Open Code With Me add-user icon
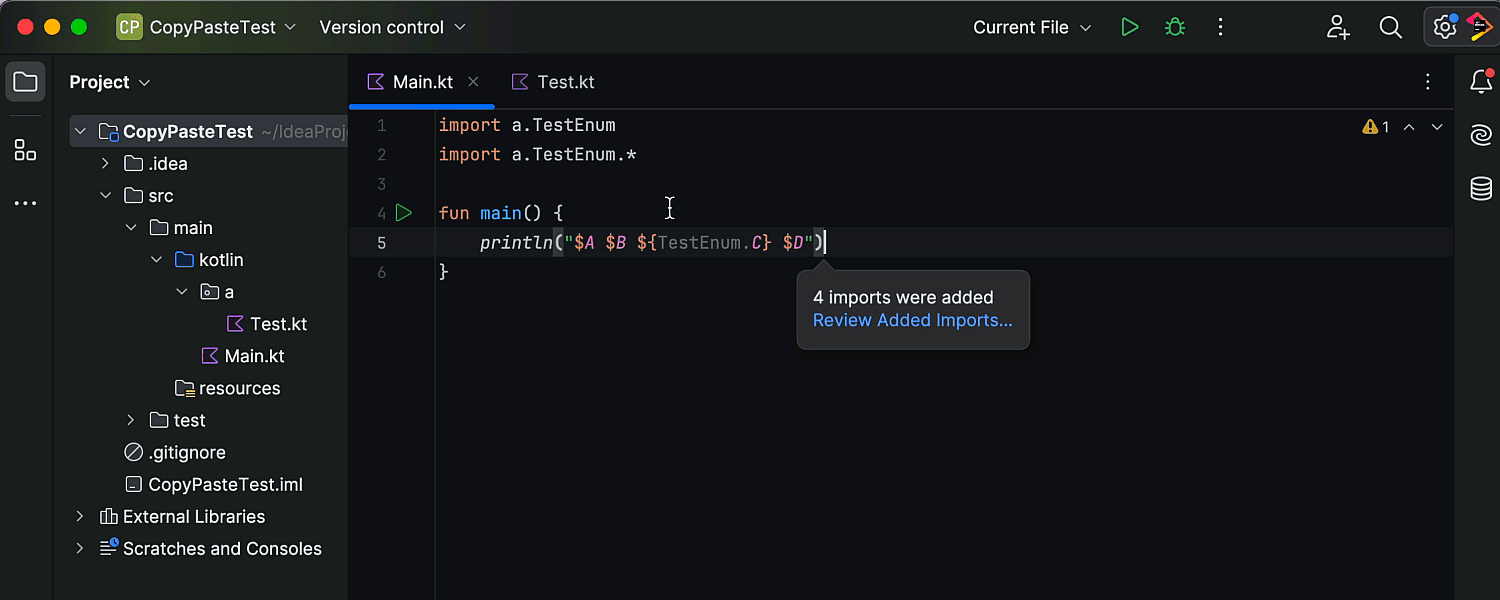Screen dimensions: 1500x600 point(1338,27)
